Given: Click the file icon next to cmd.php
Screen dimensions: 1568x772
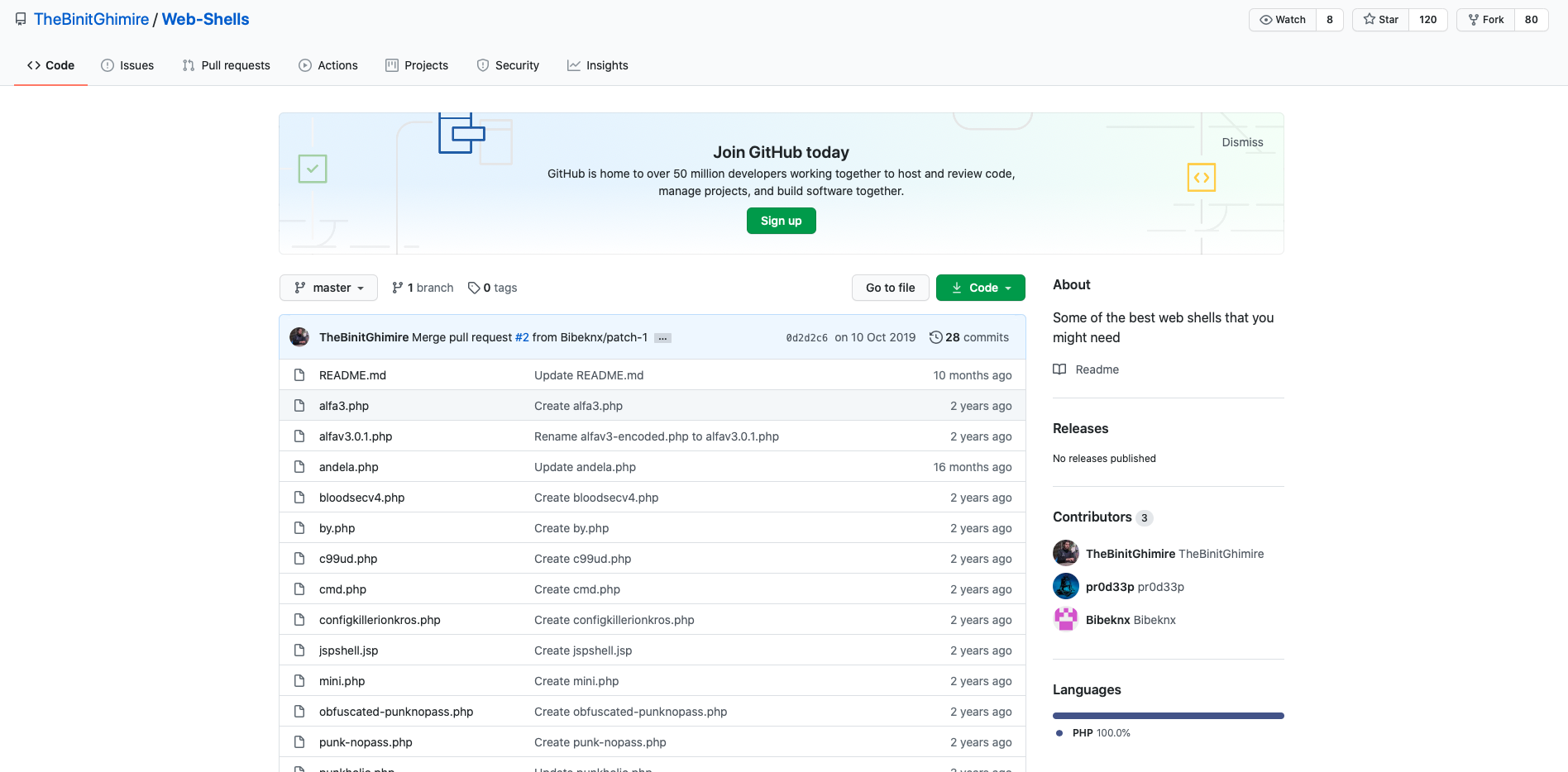Looking at the screenshot, I should point(299,589).
